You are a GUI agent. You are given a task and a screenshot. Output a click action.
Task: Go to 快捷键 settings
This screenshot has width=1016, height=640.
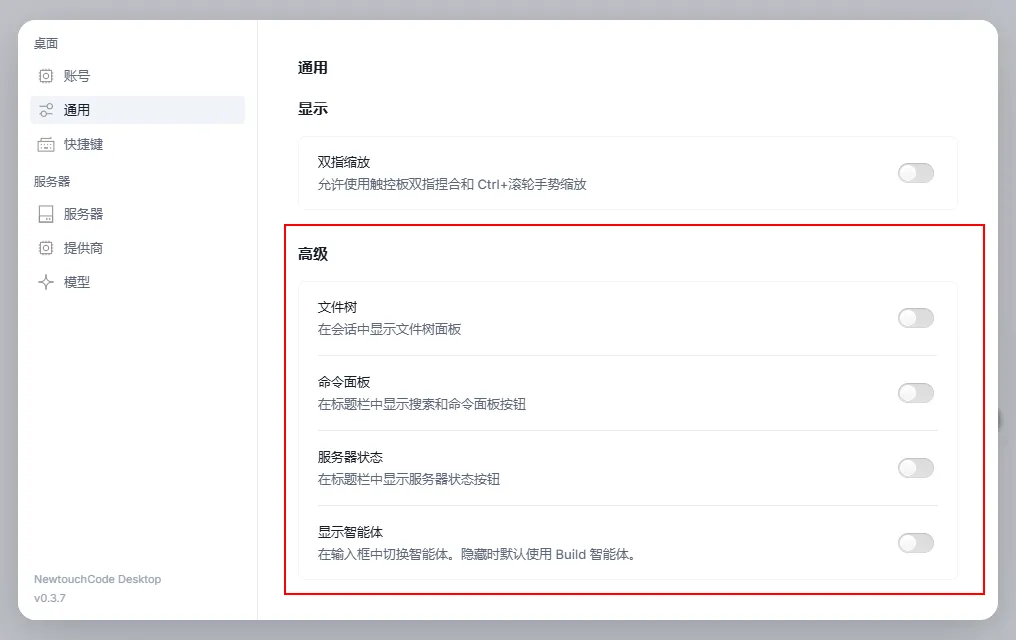[137, 144]
